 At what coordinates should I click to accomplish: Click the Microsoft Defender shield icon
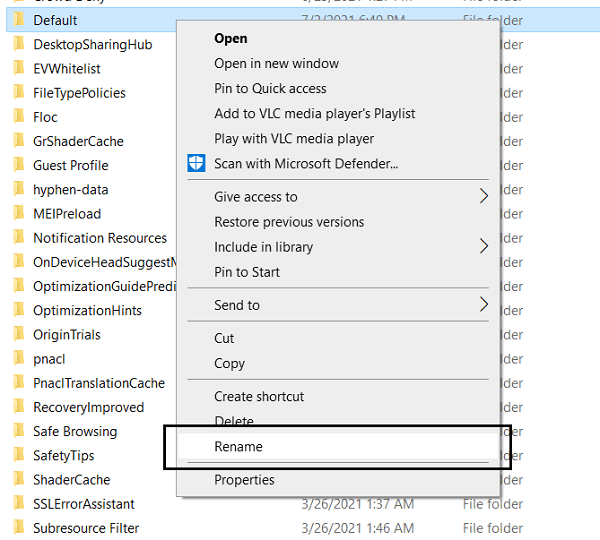tap(196, 163)
